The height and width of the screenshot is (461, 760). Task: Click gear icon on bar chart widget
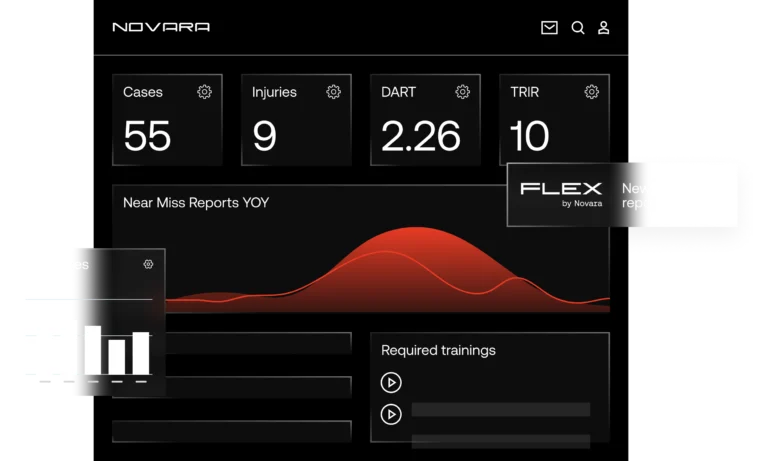148,264
